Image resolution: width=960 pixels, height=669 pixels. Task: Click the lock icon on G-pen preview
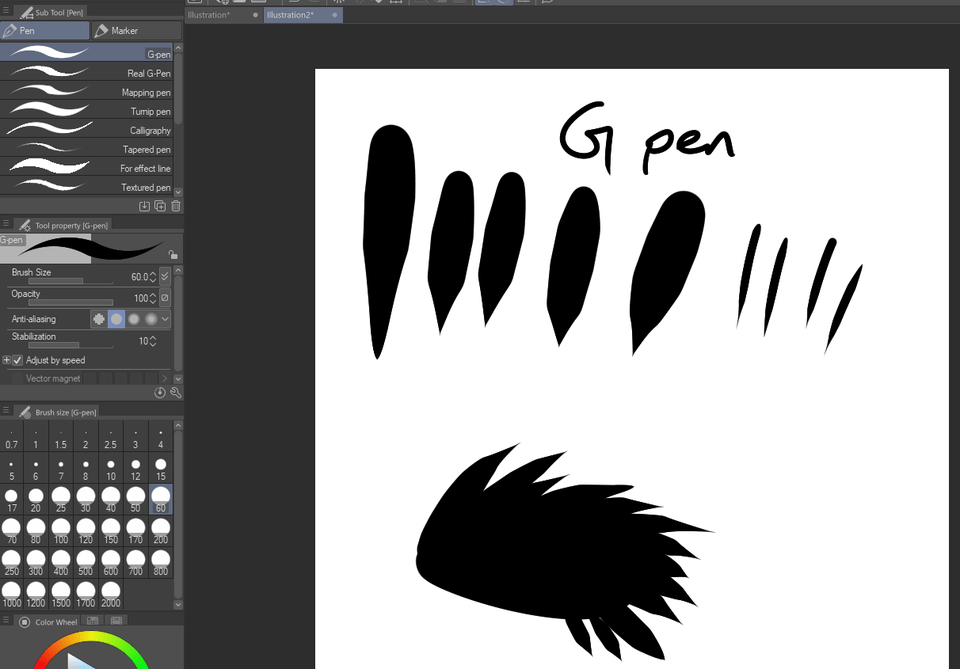(x=173, y=254)
